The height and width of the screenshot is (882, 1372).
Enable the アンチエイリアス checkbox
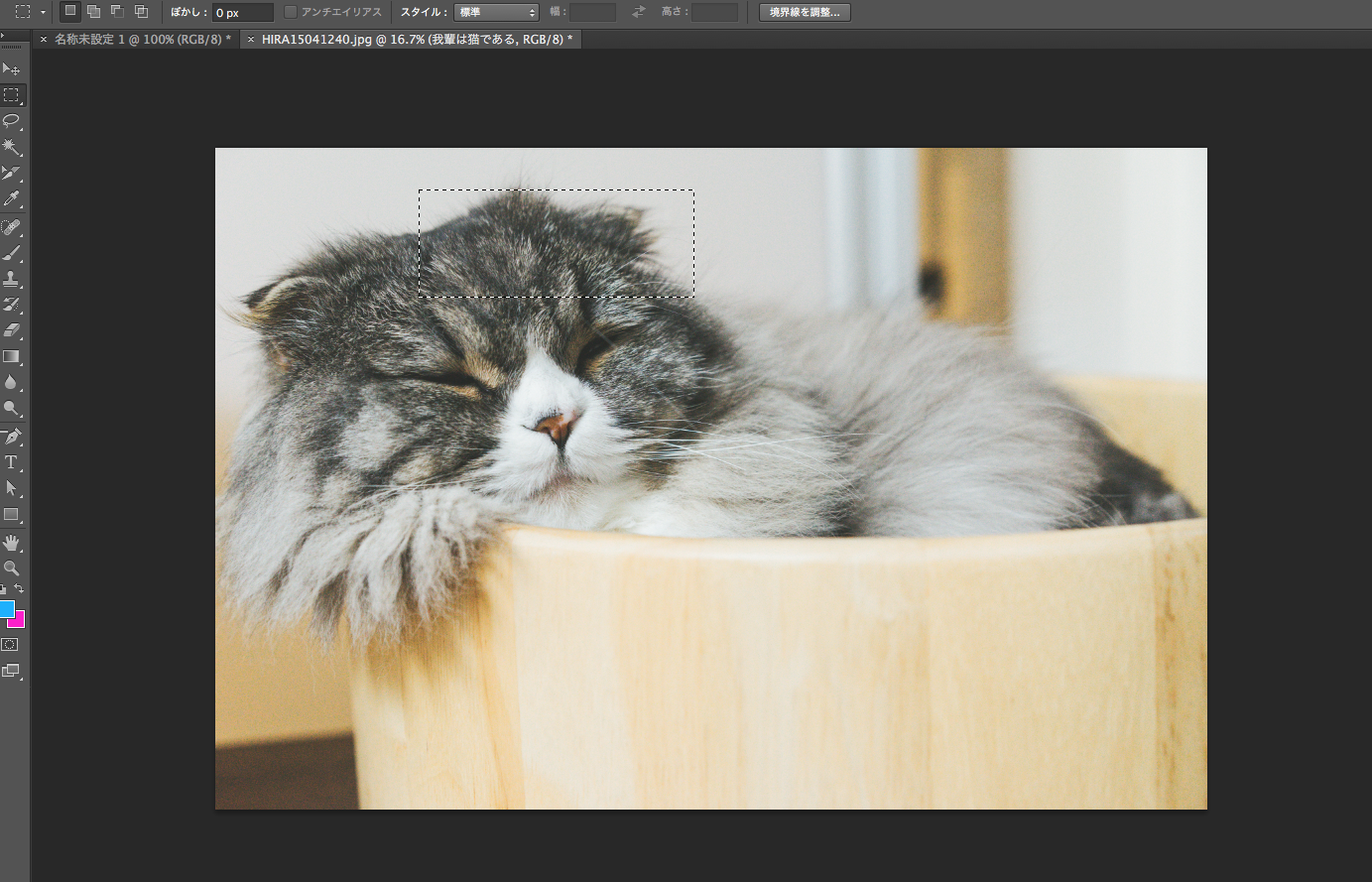(x=291, y=12)
